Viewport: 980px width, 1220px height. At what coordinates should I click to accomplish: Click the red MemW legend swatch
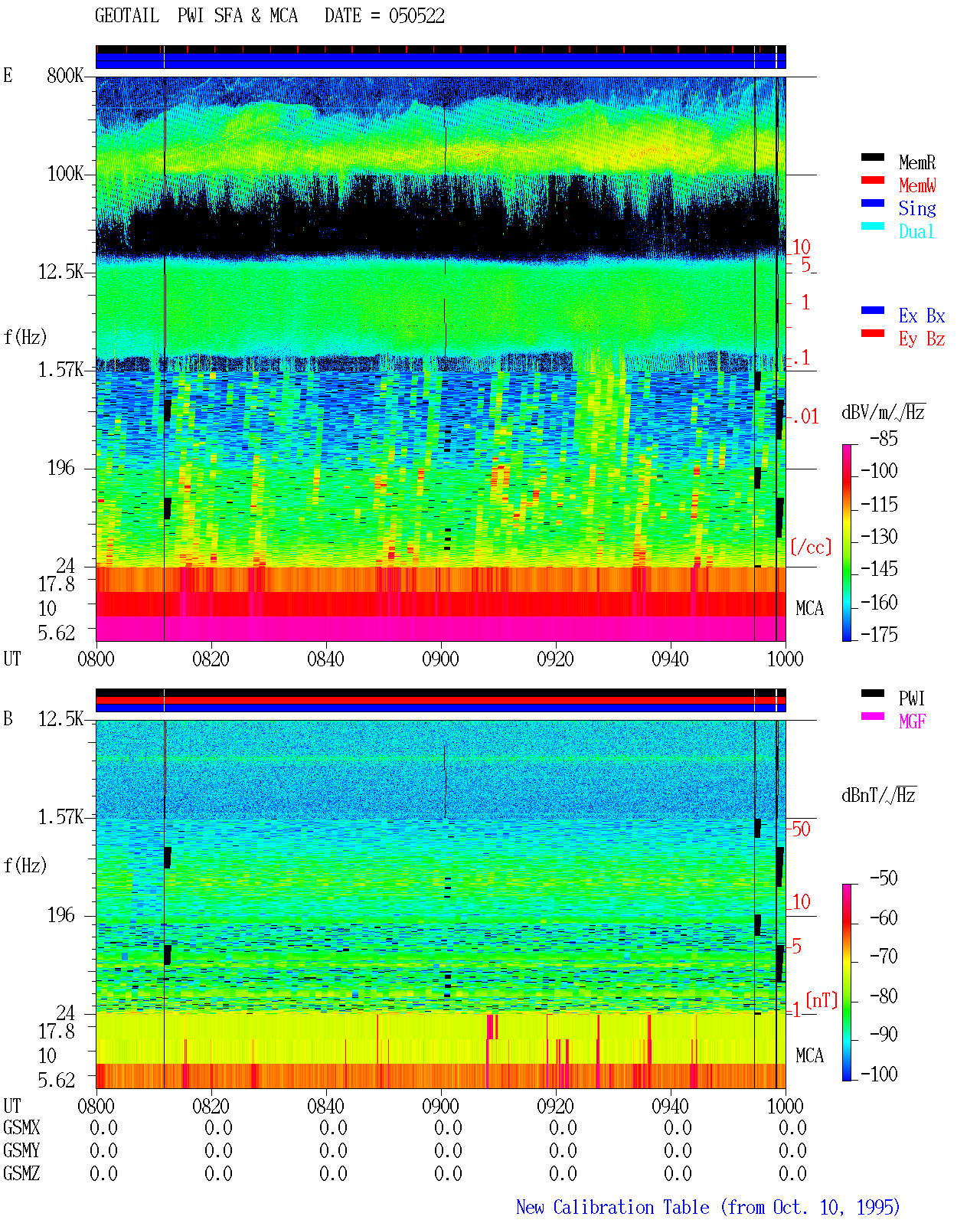click(873, 180)
